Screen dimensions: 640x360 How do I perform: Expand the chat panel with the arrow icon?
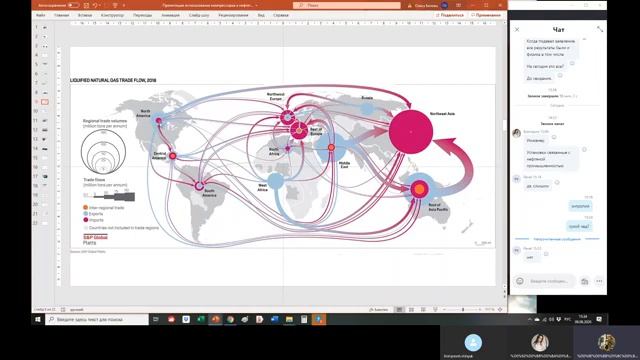(600, 29)
